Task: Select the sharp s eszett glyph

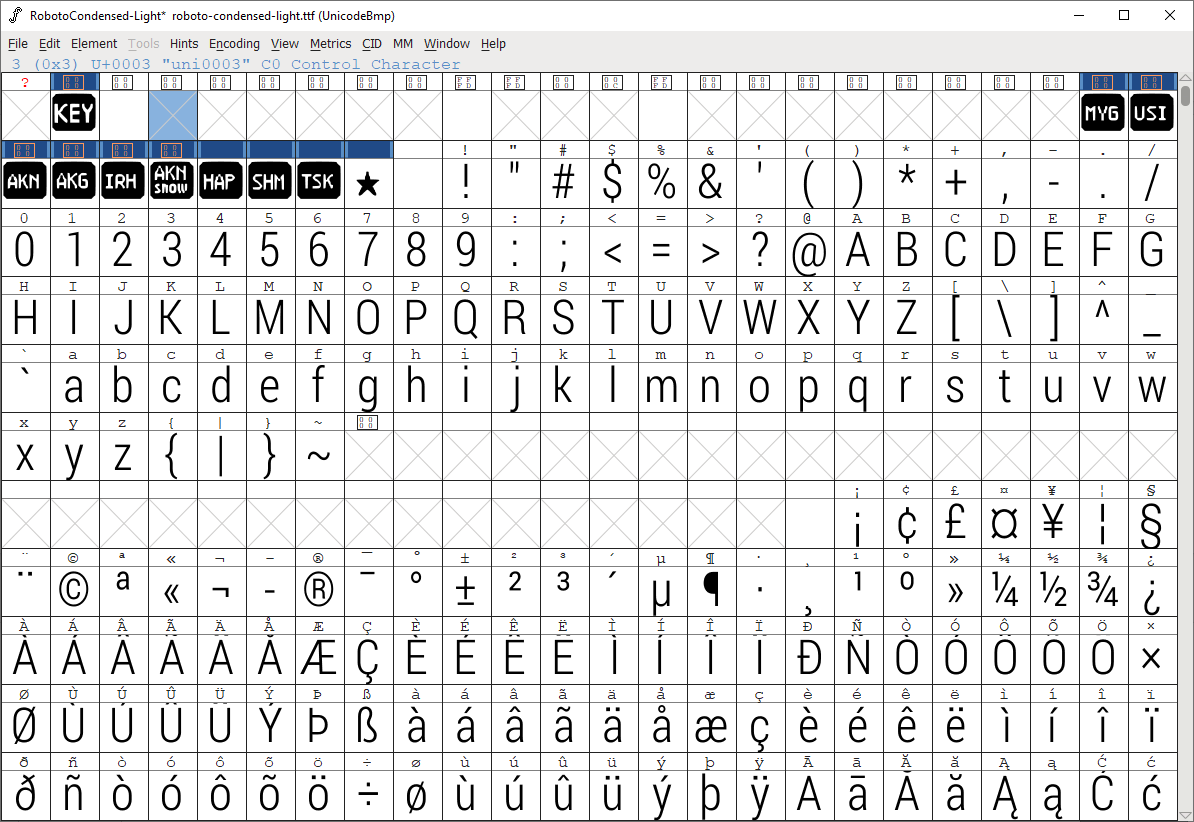Action: point(368,726)
